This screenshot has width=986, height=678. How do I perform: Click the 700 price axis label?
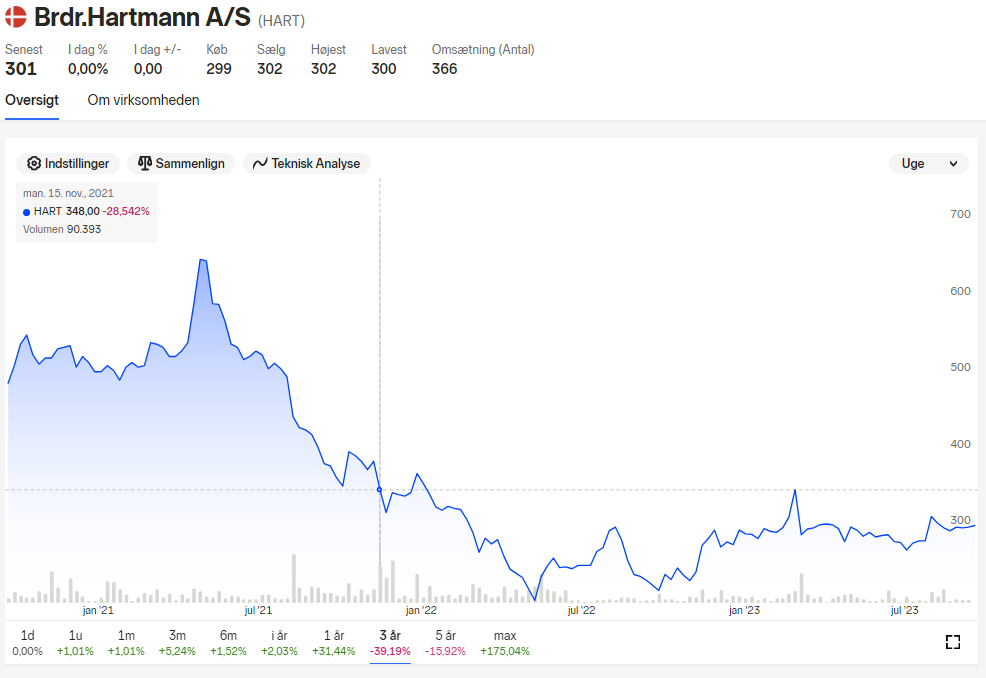(x=960, y=214)
